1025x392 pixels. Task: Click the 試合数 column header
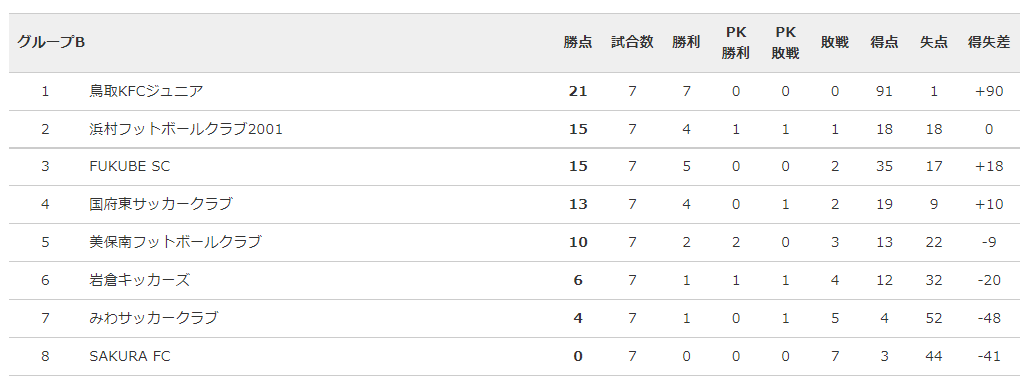[632, 42]
